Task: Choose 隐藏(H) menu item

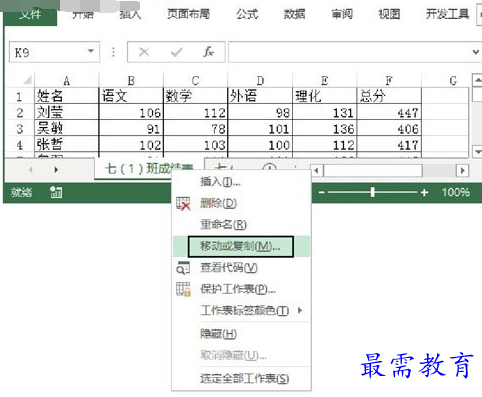Action: (x=241, y=334)
